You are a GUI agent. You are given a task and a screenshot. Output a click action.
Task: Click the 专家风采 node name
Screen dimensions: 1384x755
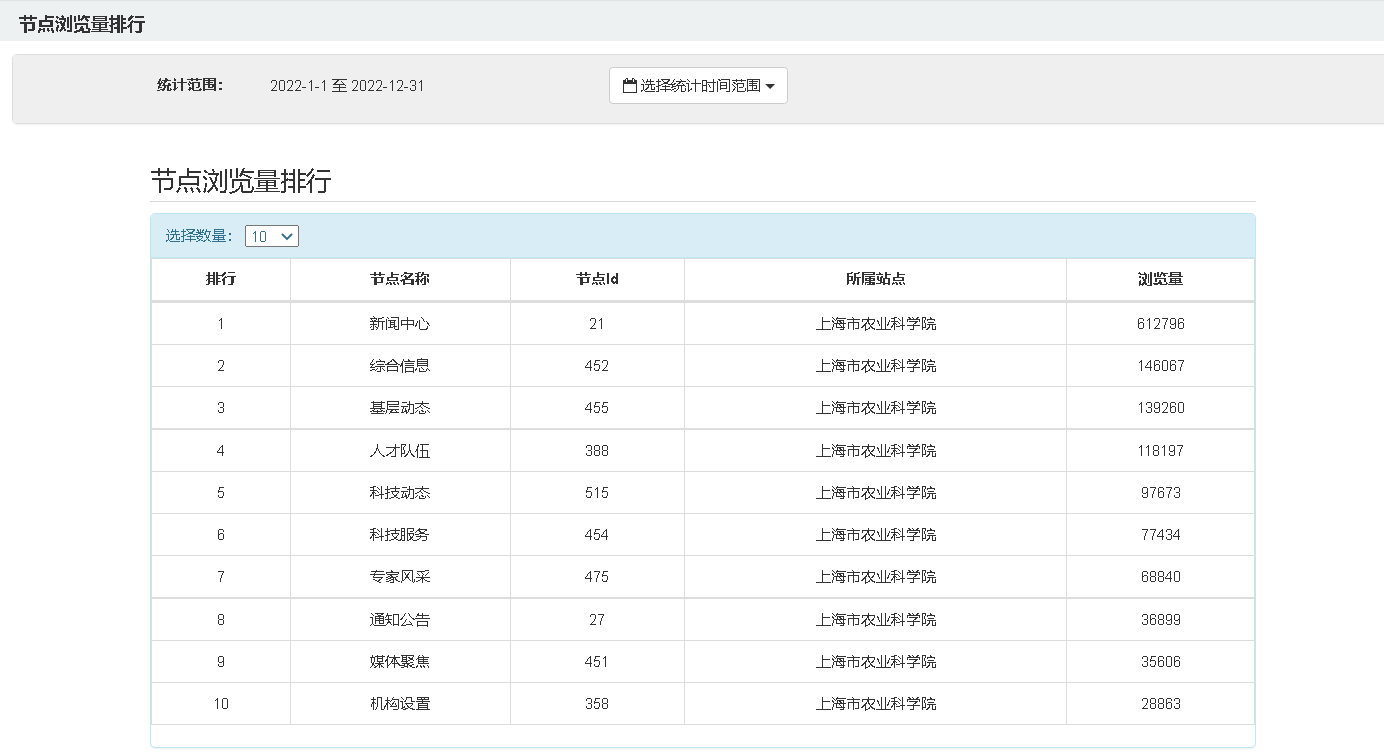tap(400, 577)
